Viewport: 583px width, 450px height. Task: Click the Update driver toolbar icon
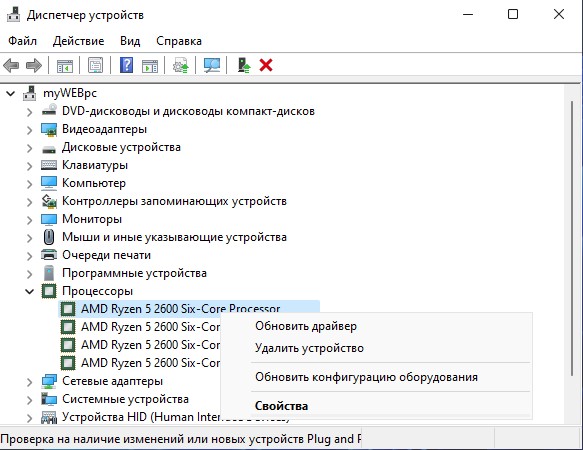(x=181, y=65)
